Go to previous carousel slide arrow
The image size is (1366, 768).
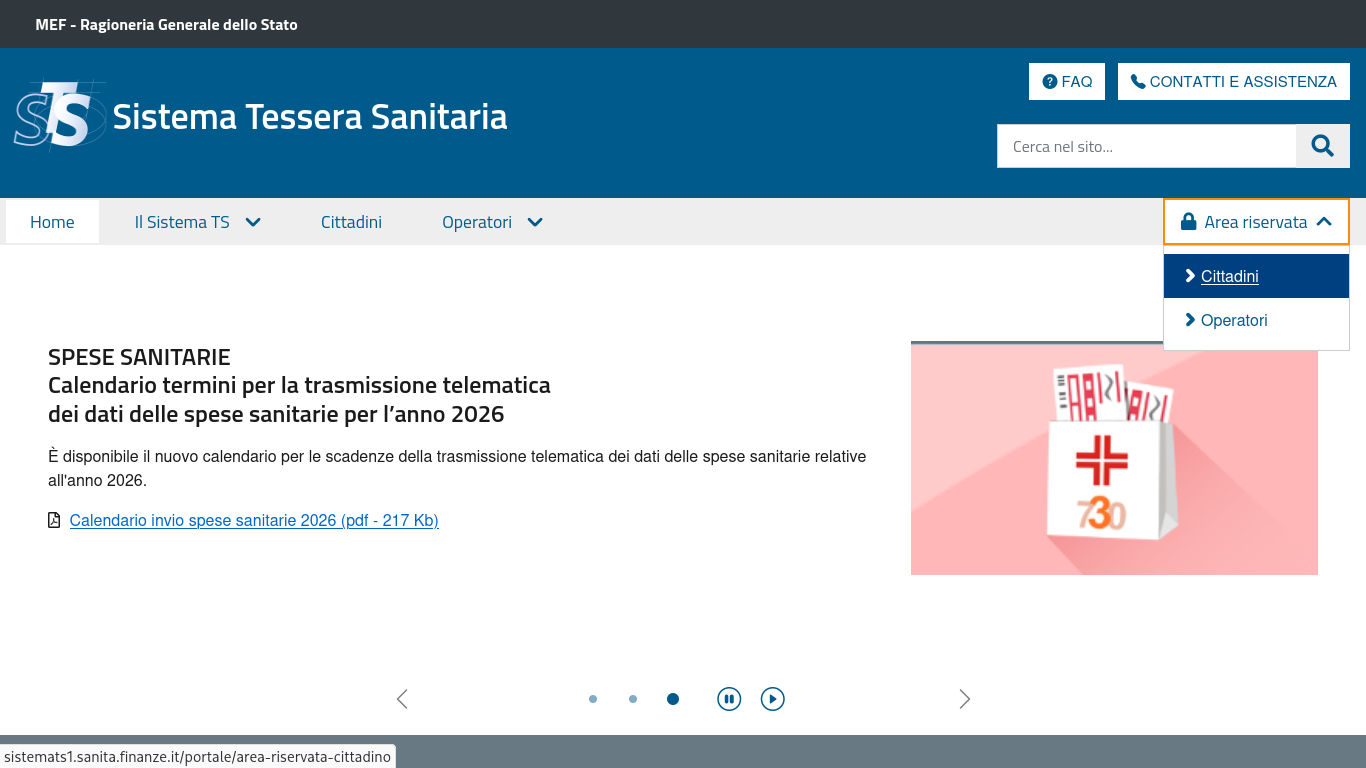pos(402,699)
